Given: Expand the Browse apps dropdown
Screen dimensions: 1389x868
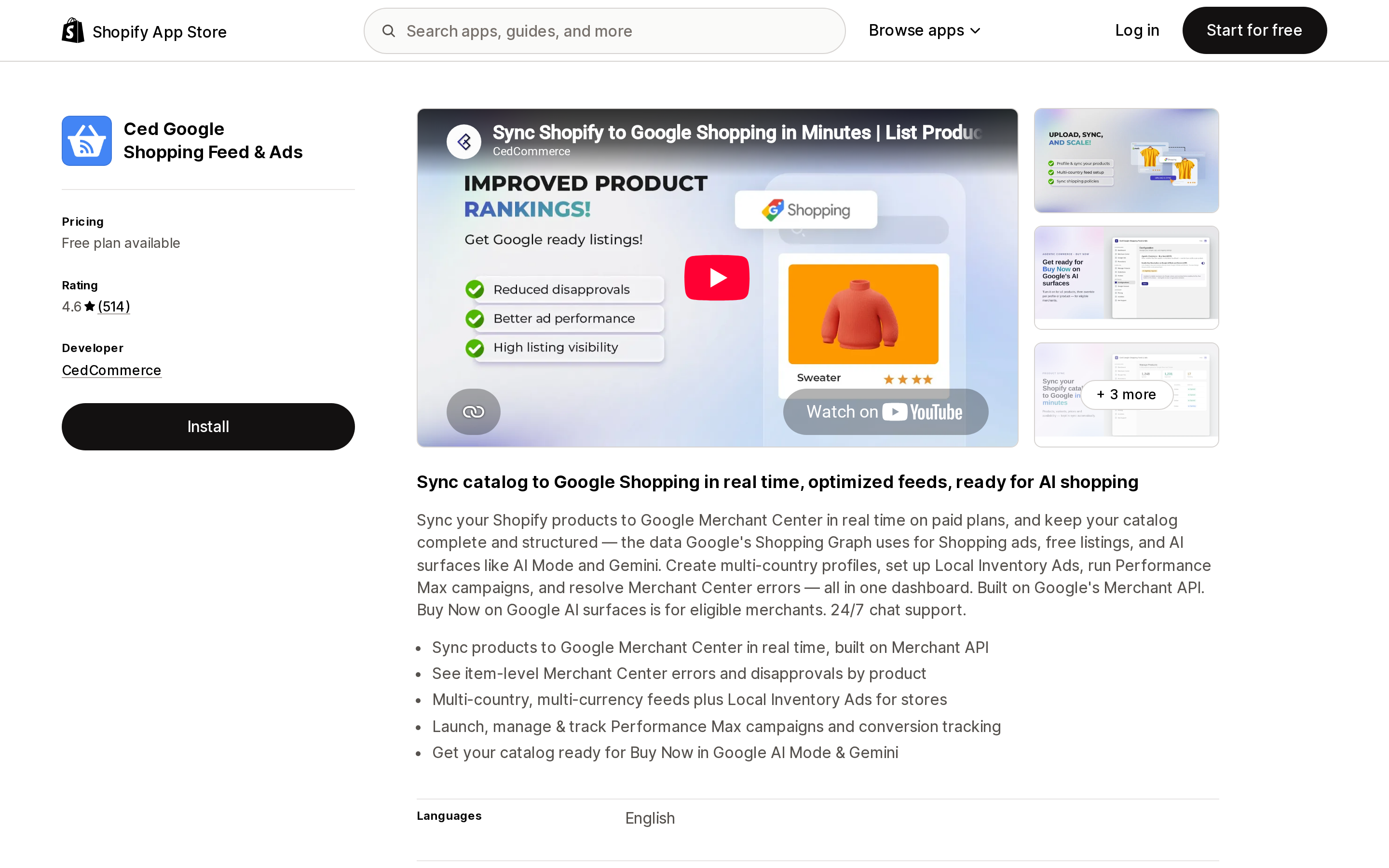Looking at the screenshot, I should [x=925, y=30].
